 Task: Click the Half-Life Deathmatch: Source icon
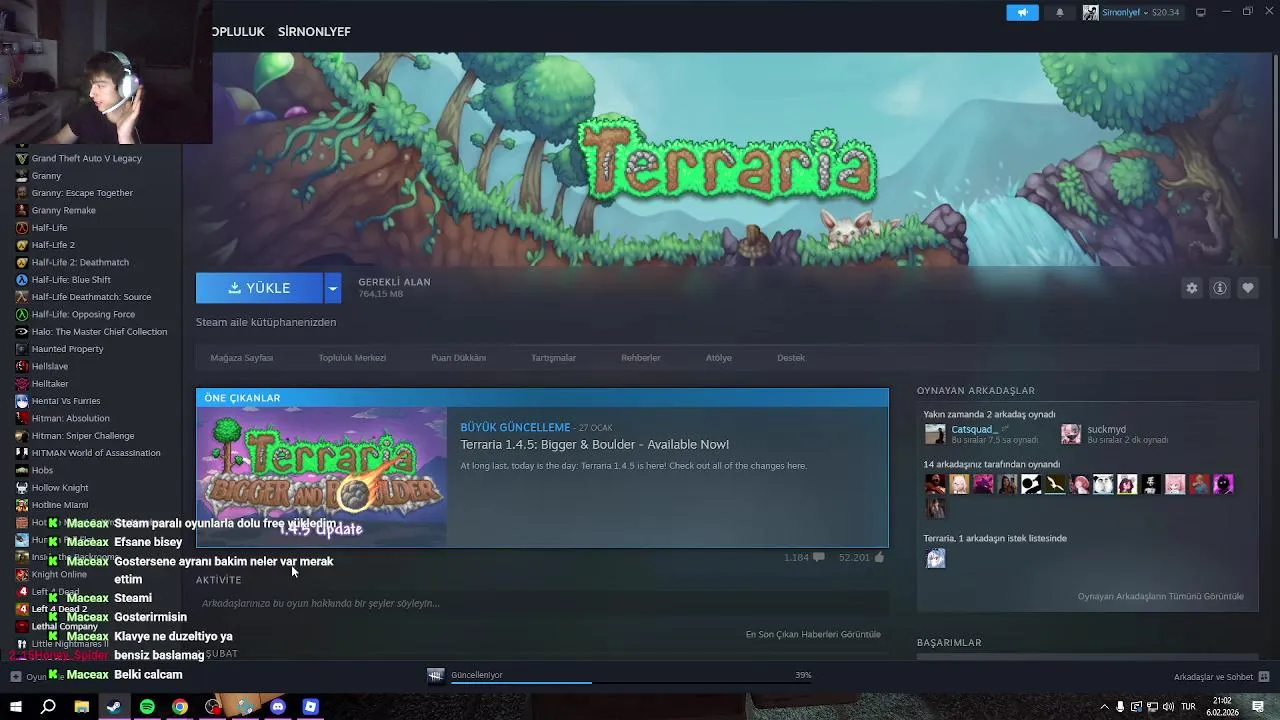22,297
